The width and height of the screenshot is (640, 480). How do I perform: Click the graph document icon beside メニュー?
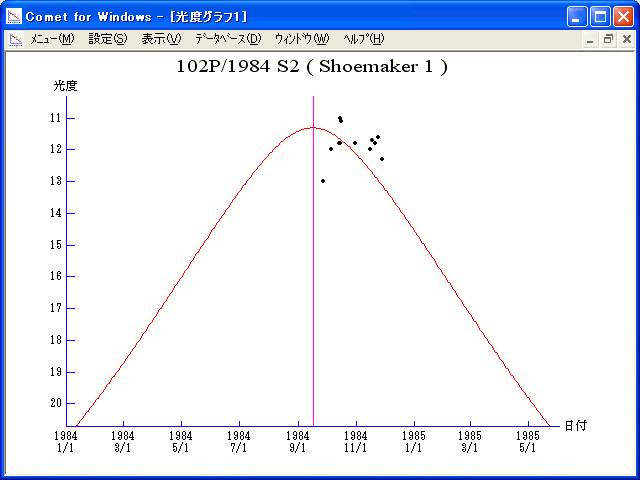coord(16,39)
